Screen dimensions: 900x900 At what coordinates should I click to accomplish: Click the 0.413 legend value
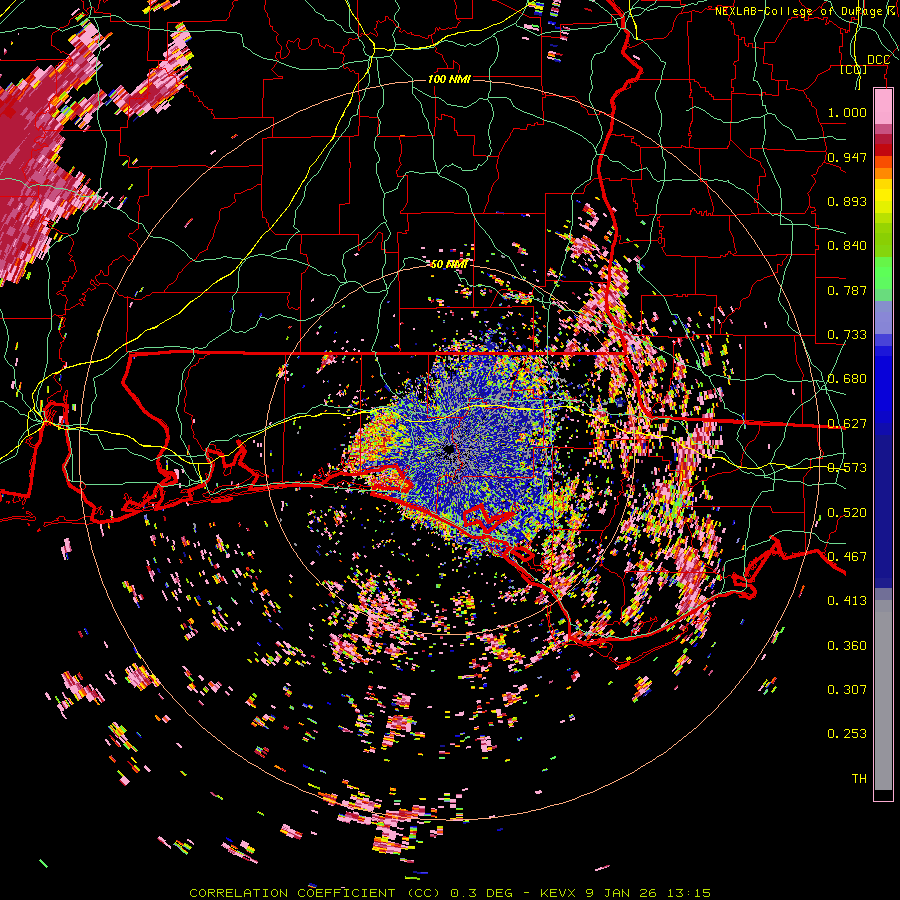pyautogui.click(x=847, y=601)
